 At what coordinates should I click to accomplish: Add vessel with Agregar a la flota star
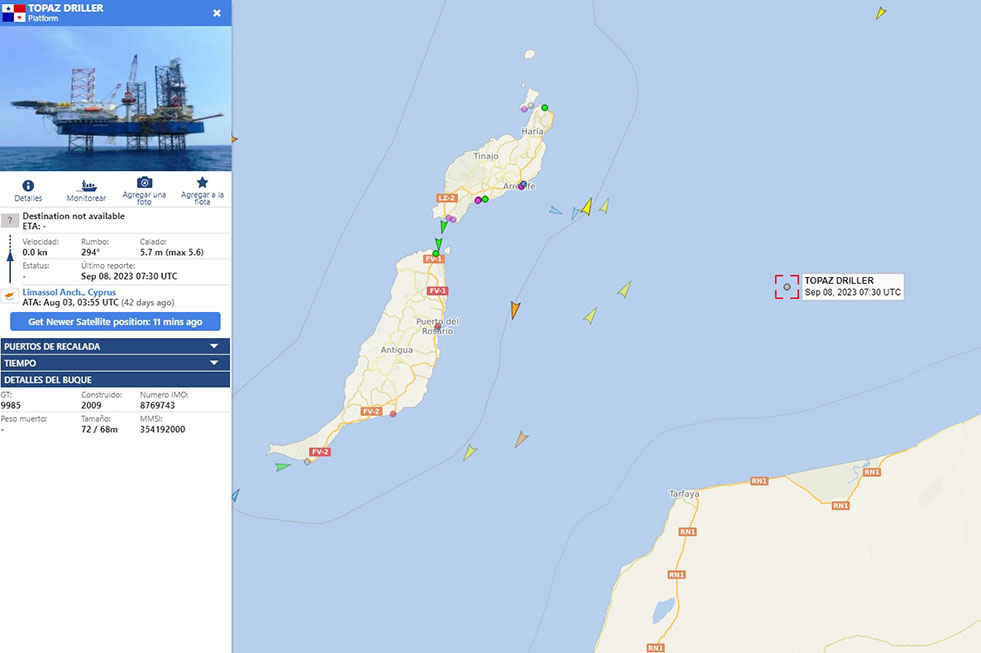coord(202,182)
